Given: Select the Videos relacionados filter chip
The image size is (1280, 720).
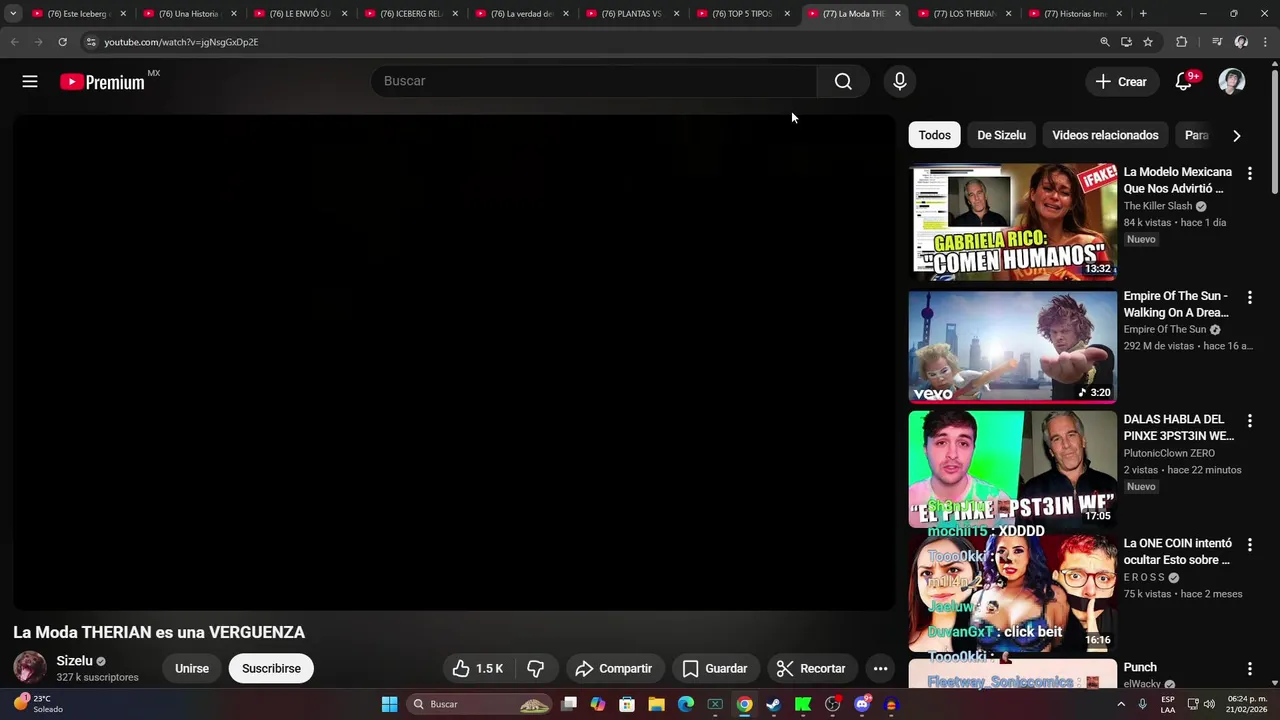Looking at the screenshot, I should click(1105, 136).
